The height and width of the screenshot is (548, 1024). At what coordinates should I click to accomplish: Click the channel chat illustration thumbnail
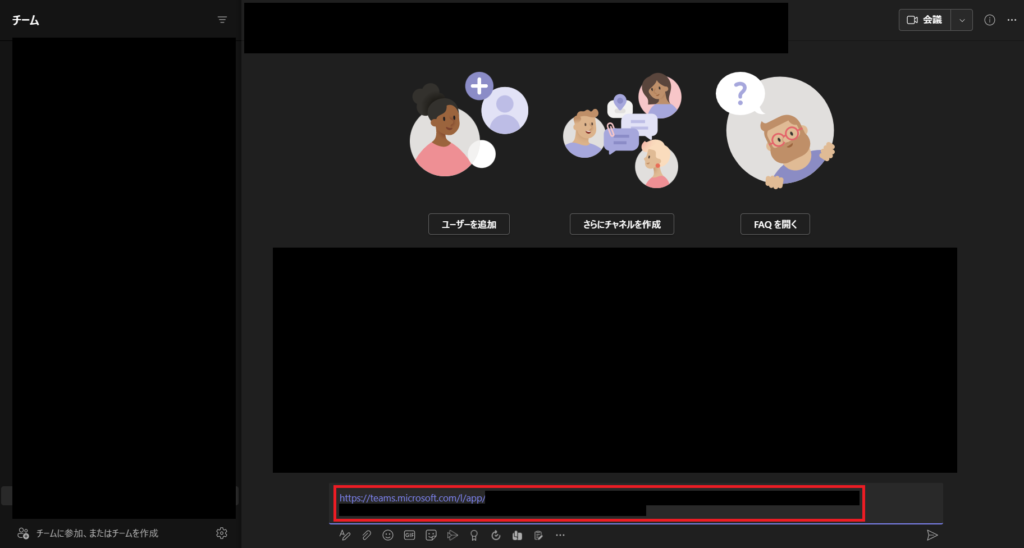(x=622, y=131)
